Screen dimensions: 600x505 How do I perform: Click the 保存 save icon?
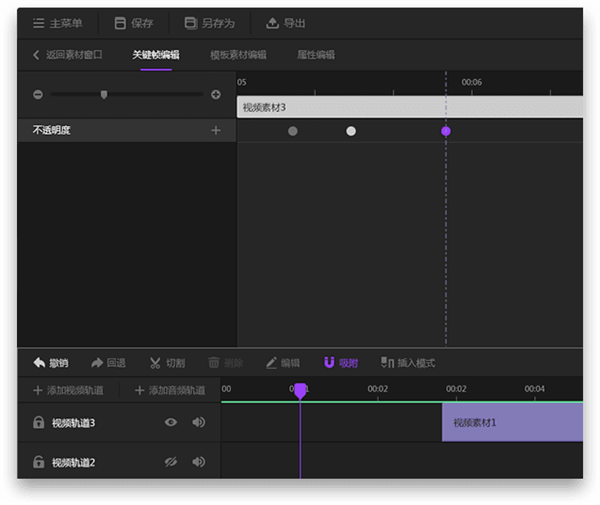120,23
